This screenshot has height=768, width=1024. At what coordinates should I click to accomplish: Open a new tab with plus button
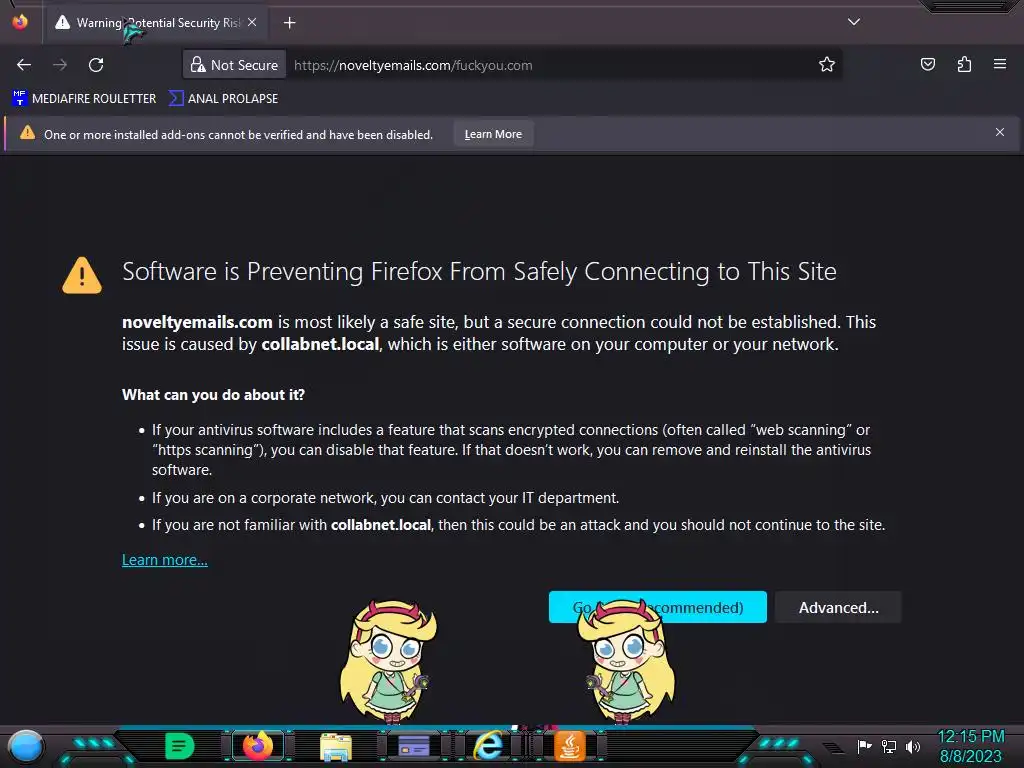coord(289,23)
